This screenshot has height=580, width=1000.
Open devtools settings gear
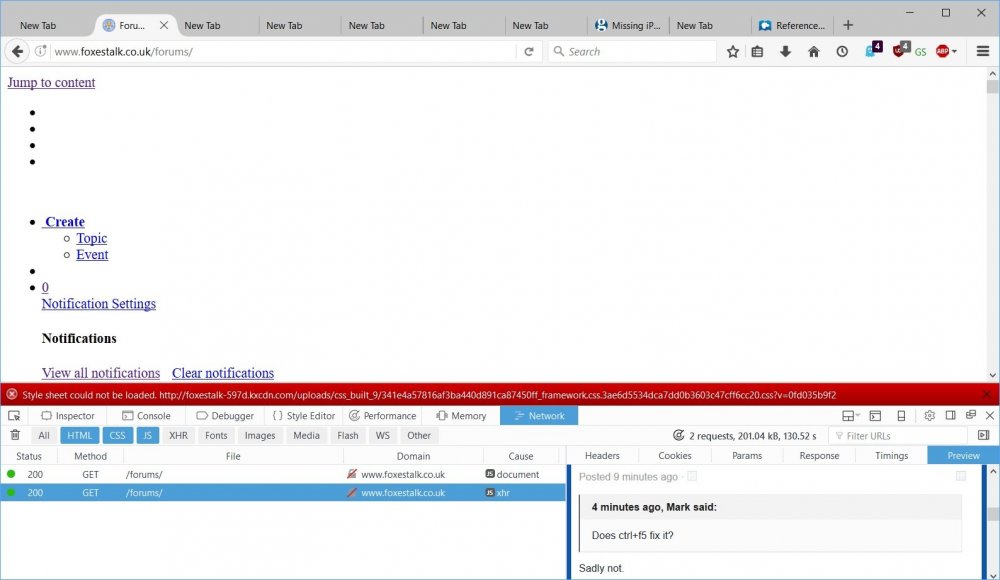coord(929,415)
